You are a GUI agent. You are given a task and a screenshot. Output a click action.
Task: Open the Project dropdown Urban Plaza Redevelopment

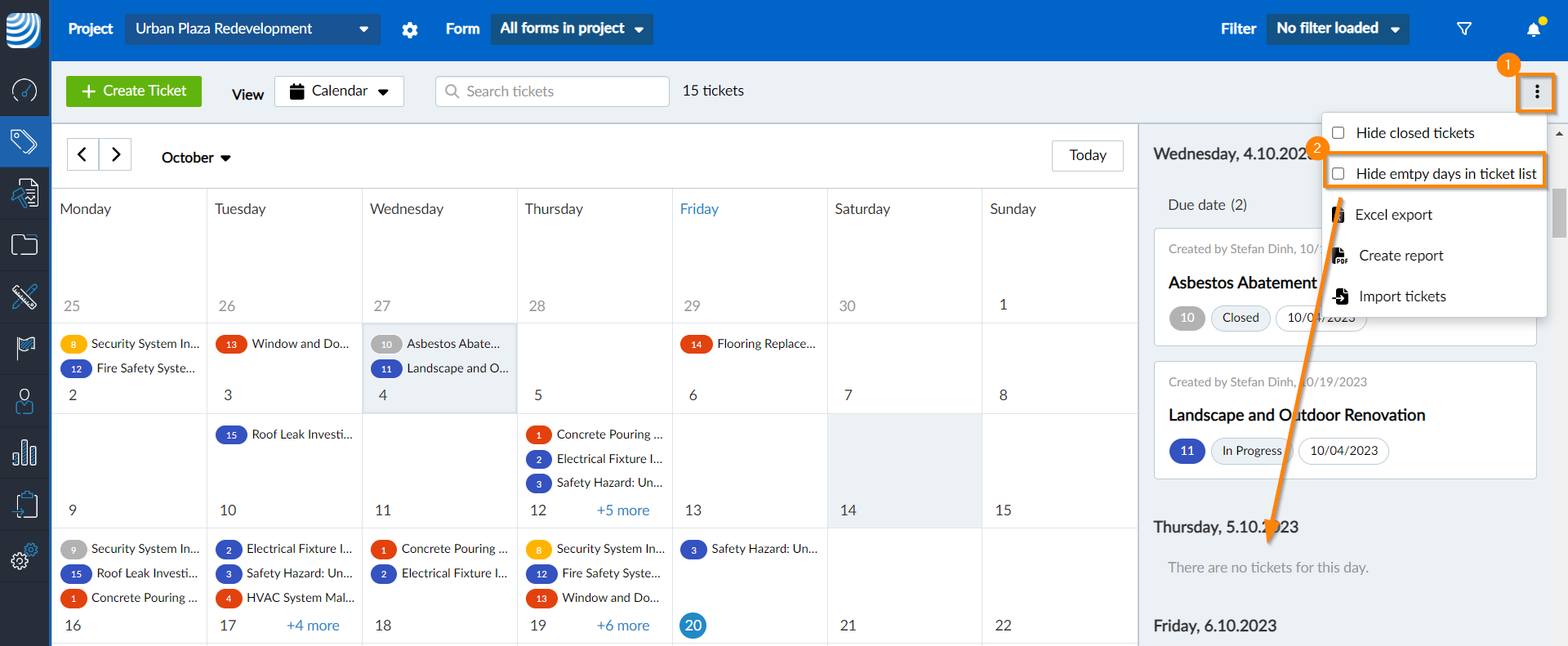tap(252, 29)
